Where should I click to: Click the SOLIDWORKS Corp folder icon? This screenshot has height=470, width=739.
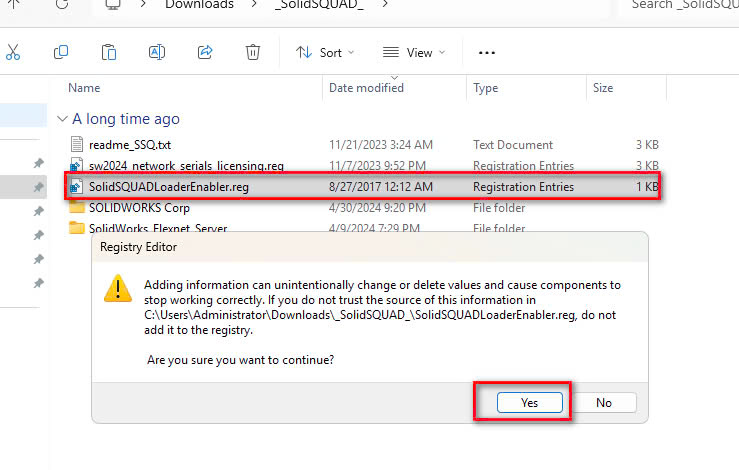point(76,207)
